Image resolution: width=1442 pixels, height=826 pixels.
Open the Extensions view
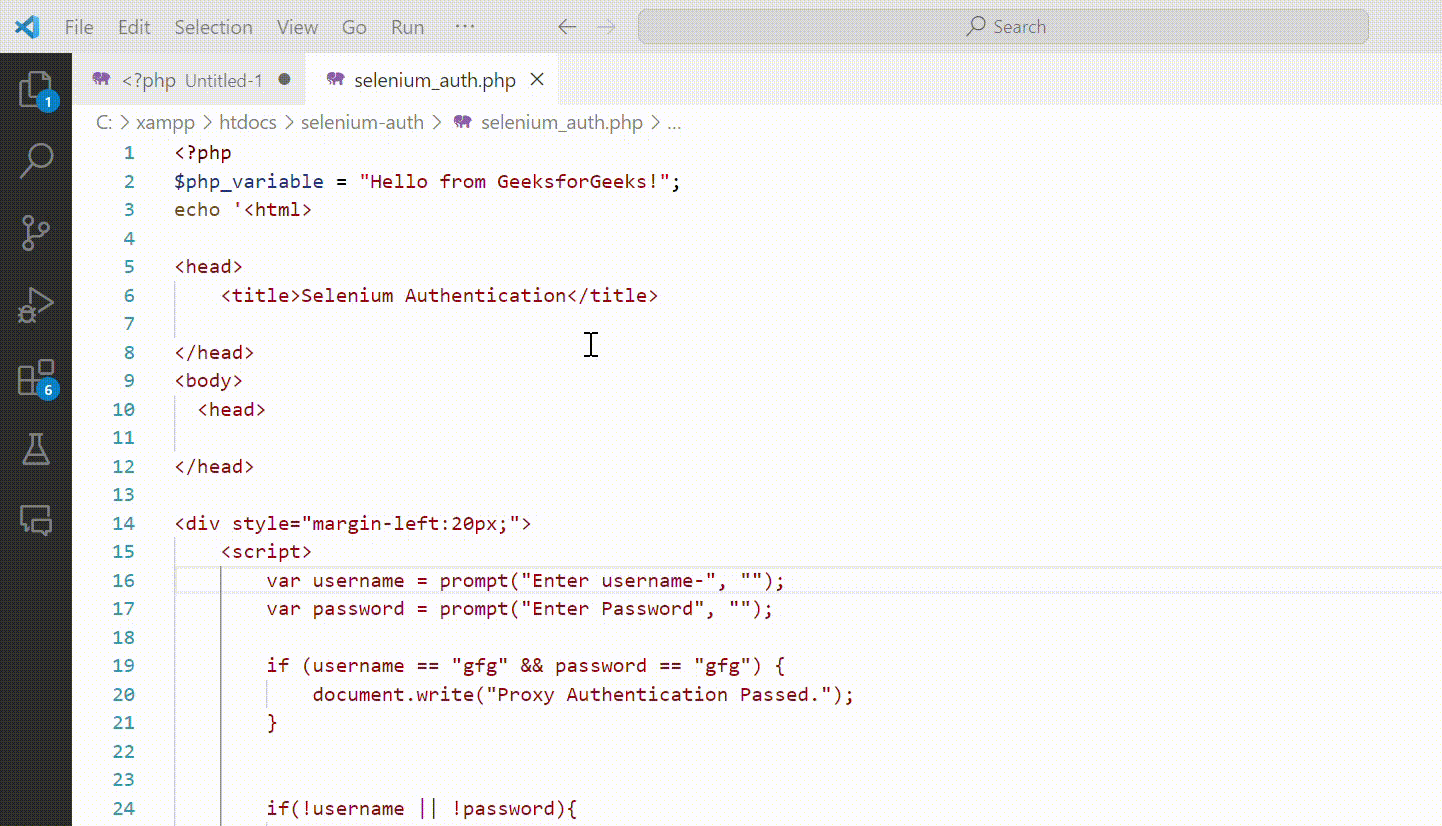coord(36,376)
